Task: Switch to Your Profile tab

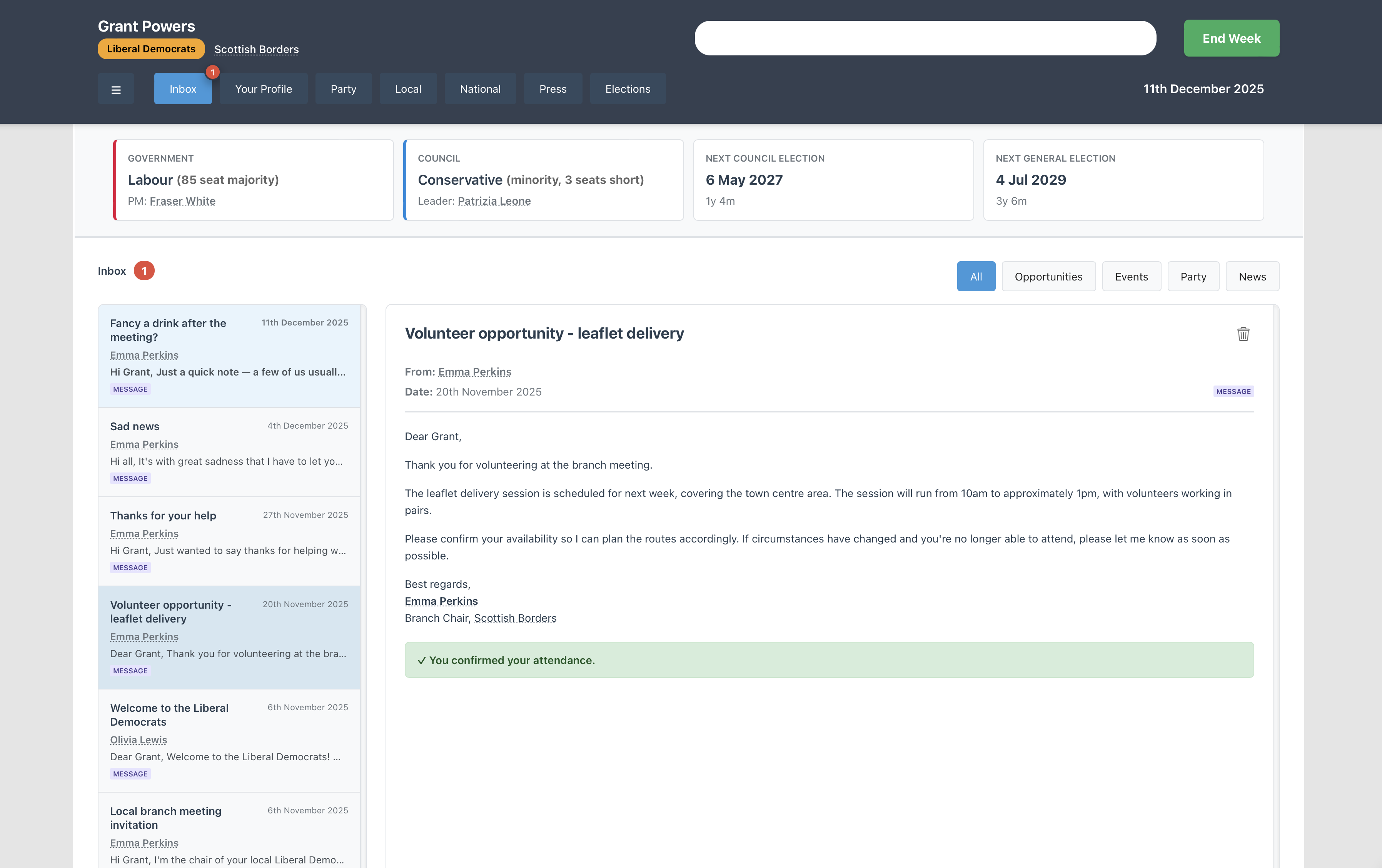Action: (264, 89)
